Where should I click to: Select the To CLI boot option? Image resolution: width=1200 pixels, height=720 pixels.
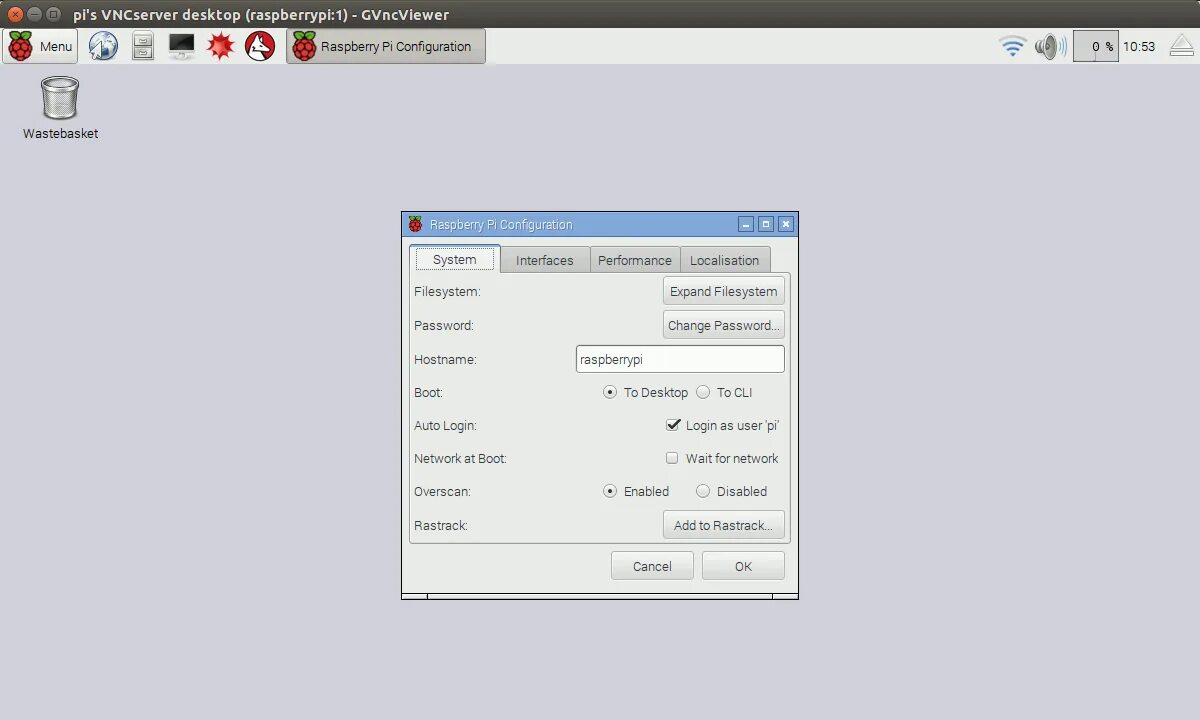pos(725,392)
